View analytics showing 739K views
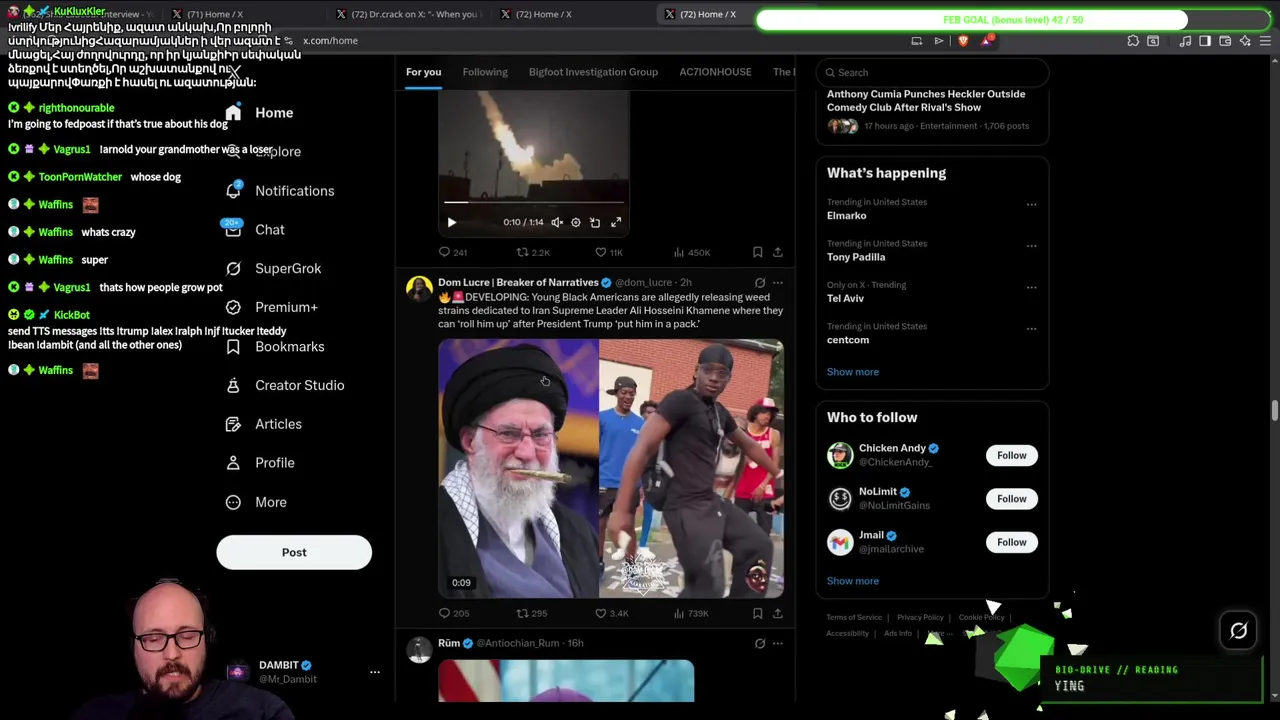Image resolution: width=1280 pixels, height=720 pixels. pyautogui.click(x=692, y=613)
